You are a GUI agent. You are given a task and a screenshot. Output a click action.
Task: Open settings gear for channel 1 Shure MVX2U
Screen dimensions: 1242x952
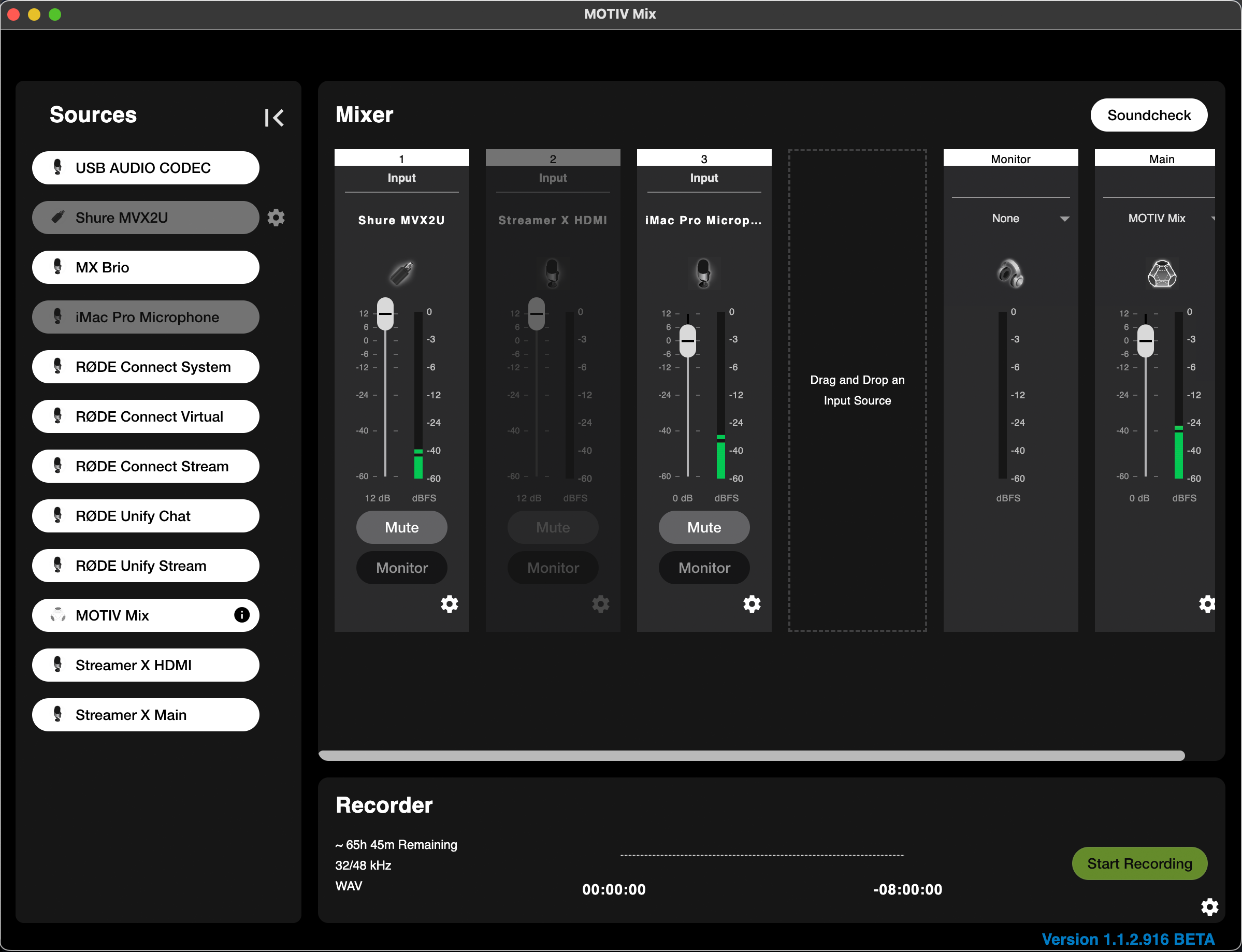tap(450, 603)
